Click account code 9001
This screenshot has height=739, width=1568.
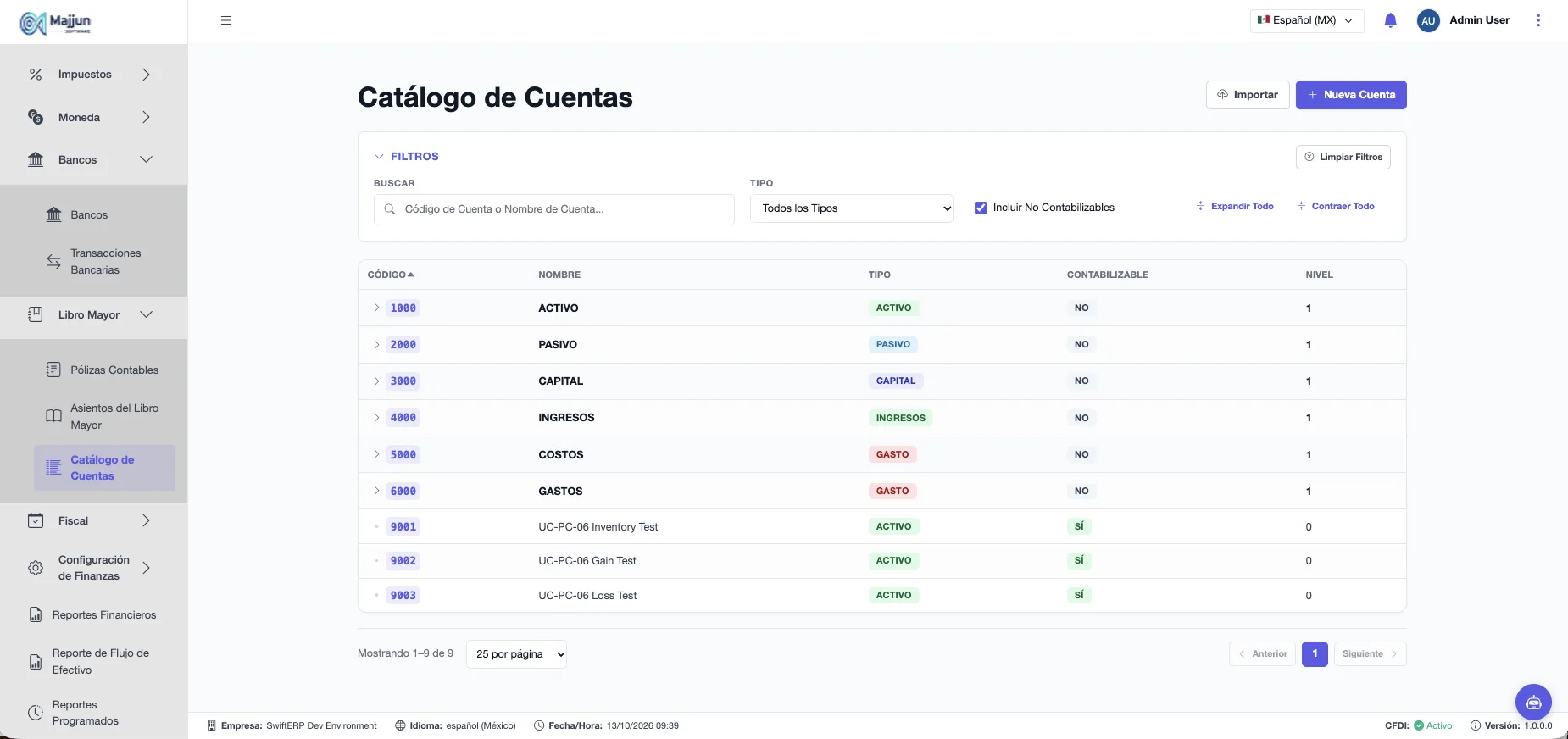point(403,526)
